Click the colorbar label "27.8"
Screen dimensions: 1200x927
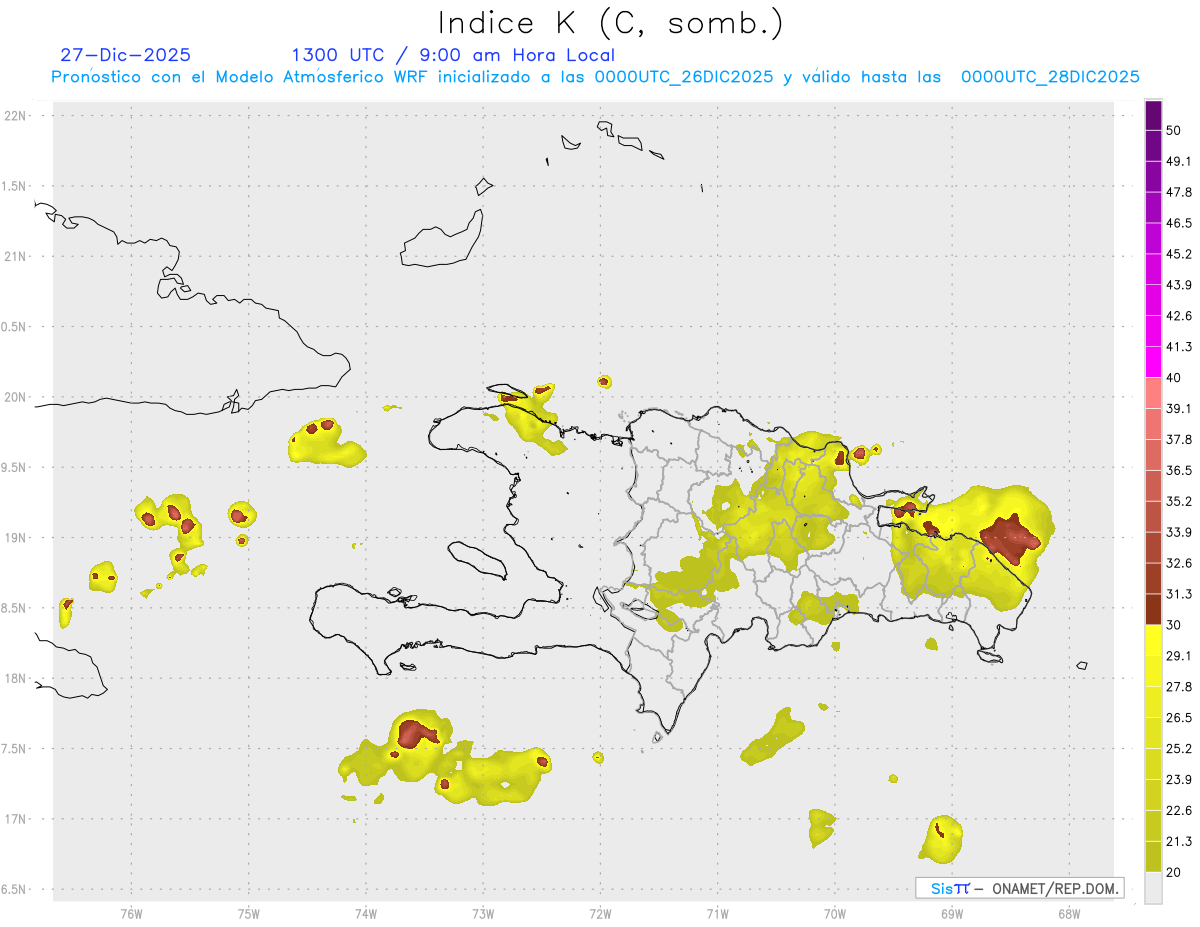1179,687
